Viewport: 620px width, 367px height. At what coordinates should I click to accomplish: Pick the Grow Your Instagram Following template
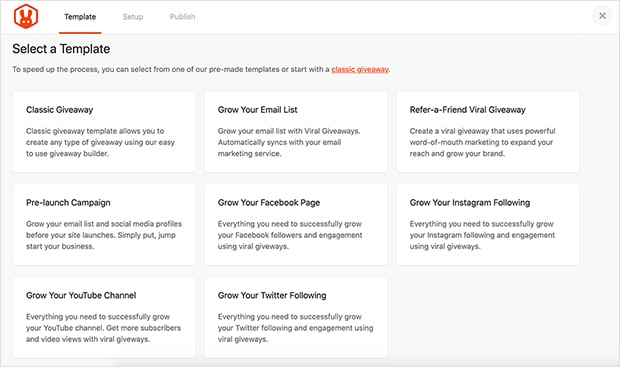(488, 225)
